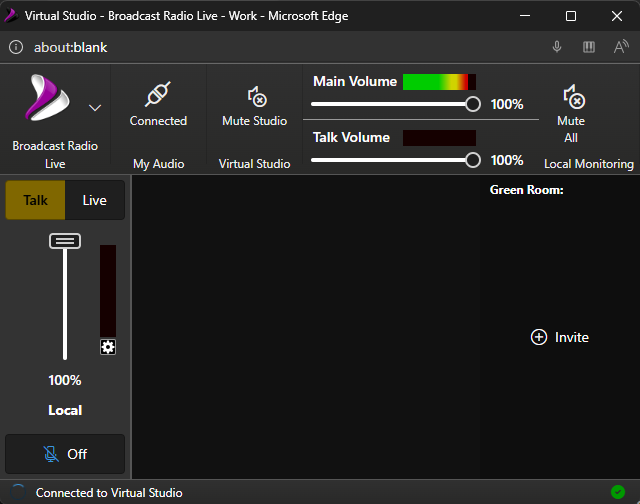Viewport: 640px width, 504px height.
Task: Switch to the Live tab
Action: coord(95,200)
